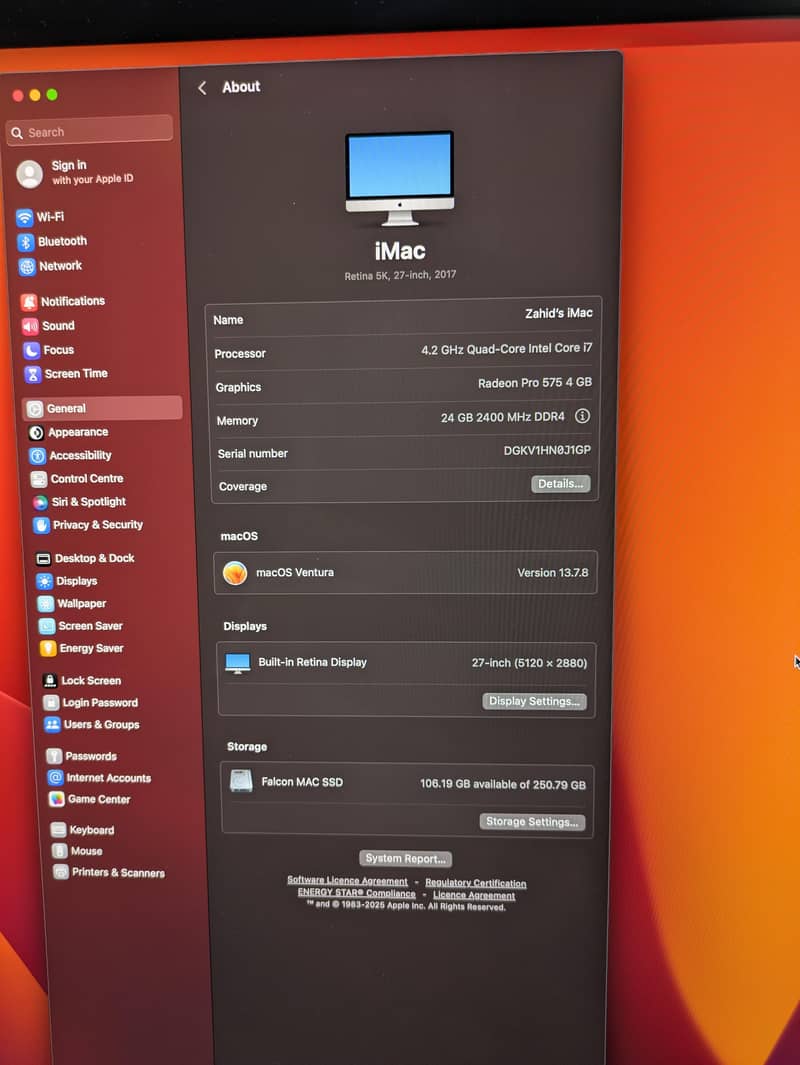Click memory value 24 GB 2400 MHz DDR4
The image size is (800, 1065).
(503, 417)
